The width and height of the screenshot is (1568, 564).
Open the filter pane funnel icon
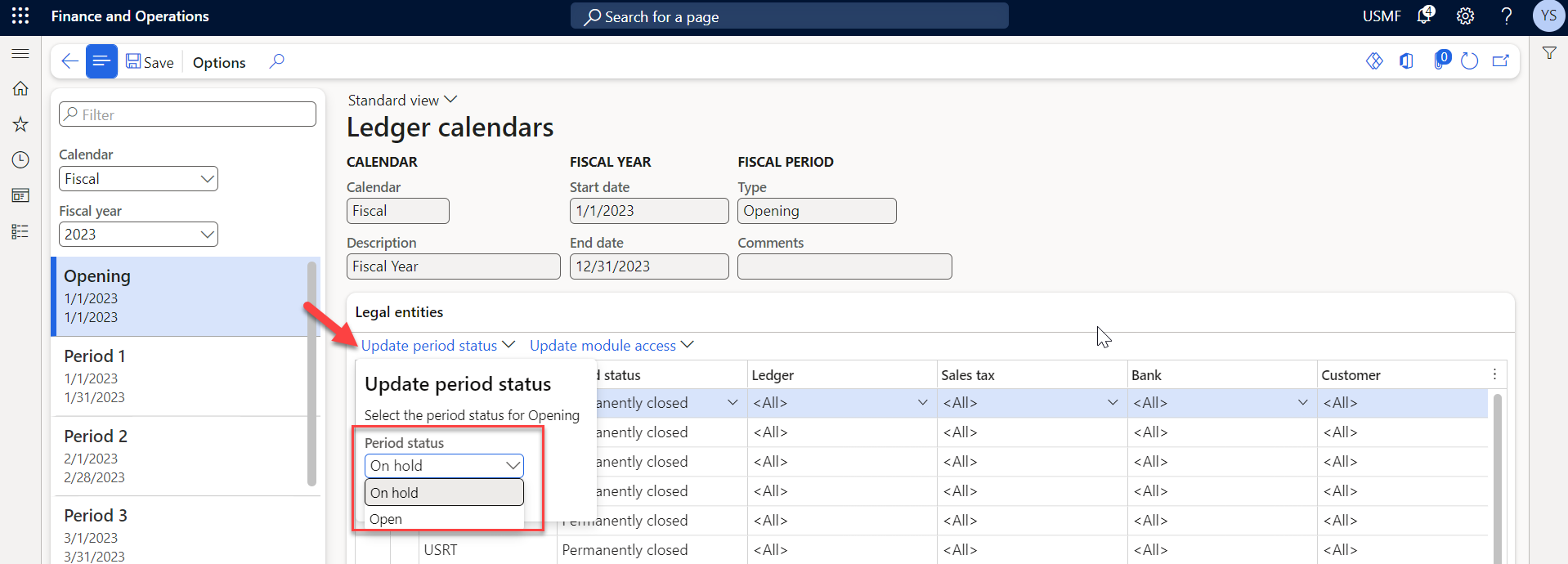click(1548, 53)
